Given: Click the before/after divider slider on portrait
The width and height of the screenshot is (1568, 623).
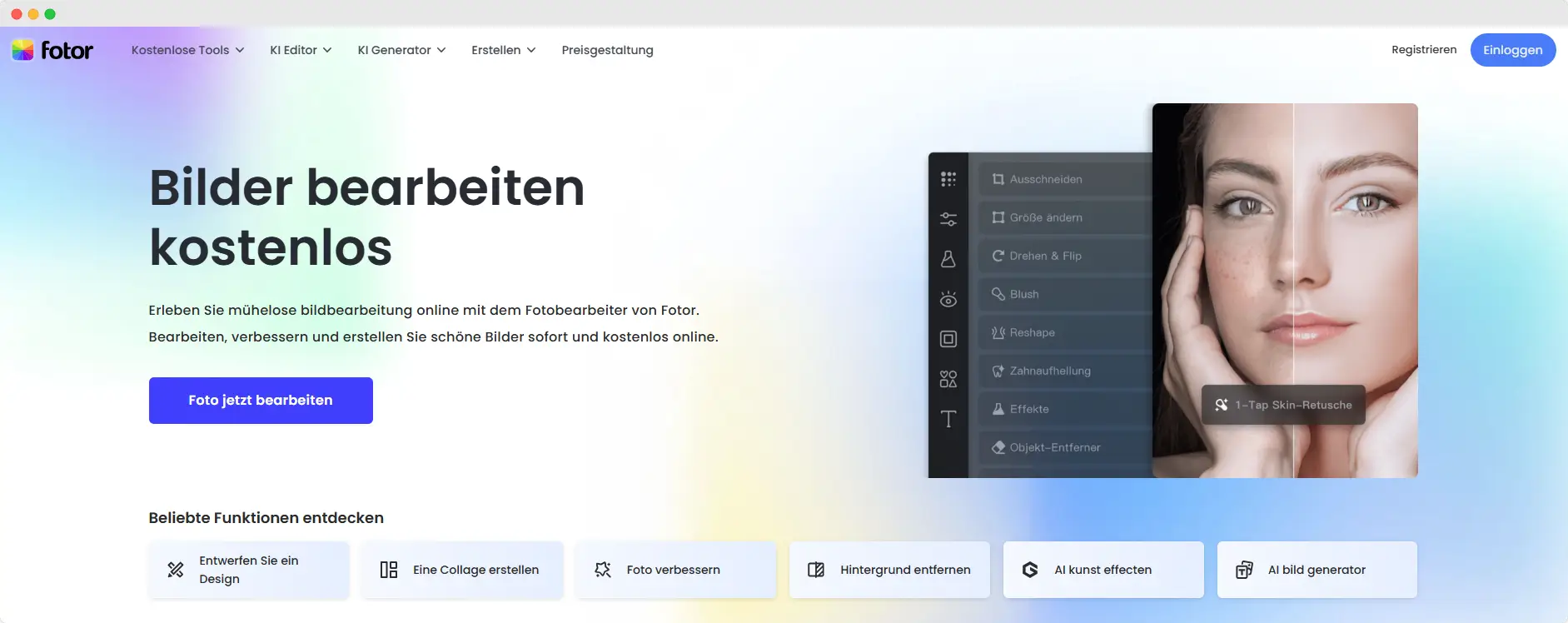Looking at the screenshot, I should click(x=1293, y=291).
